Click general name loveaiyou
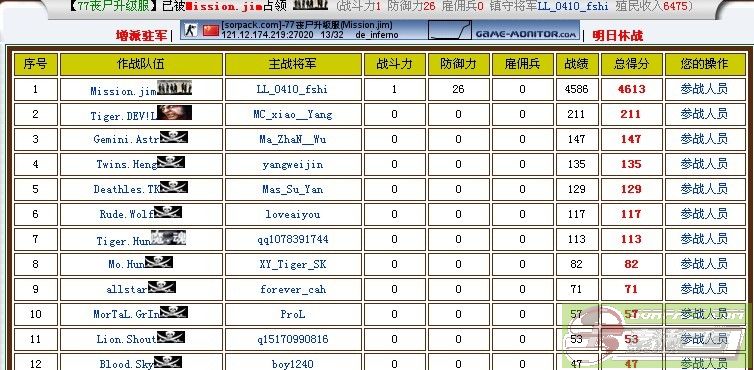This screenshot has width=754, height=370. [x=292, y=215]
